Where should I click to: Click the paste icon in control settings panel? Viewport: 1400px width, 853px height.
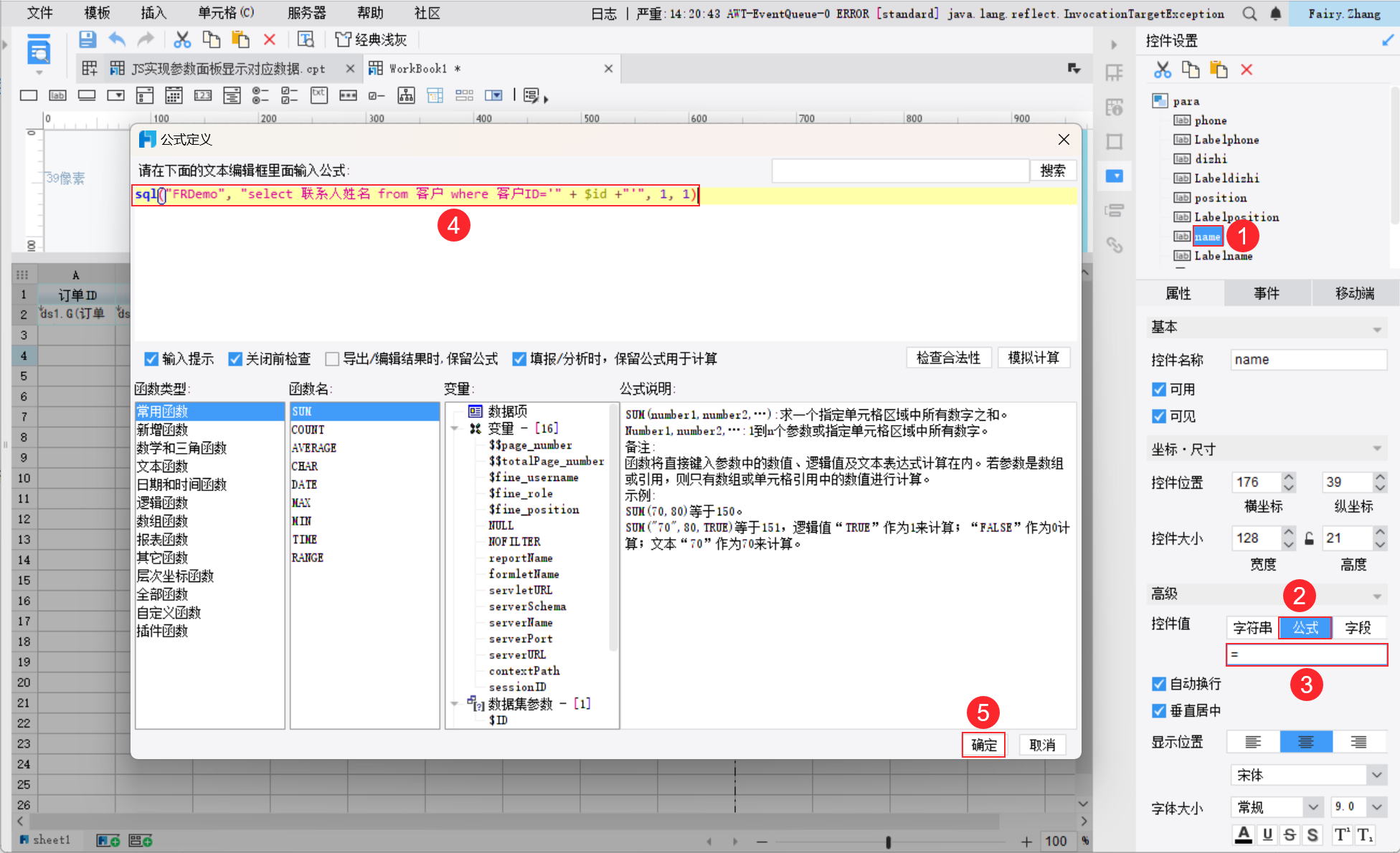click(1219, 70)
